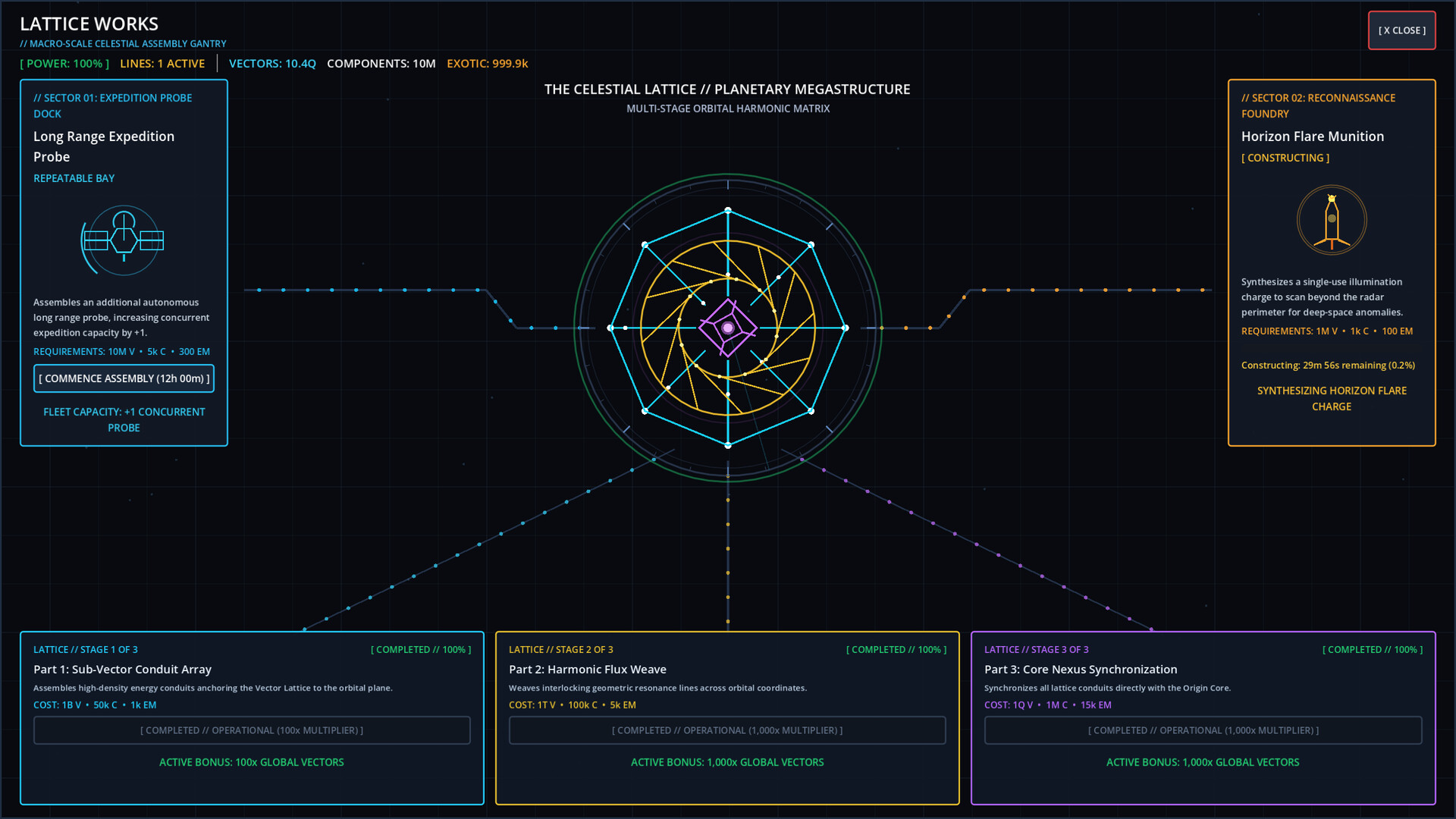Click Stage 3 completed operational button
The width and height of the screenshot is (1456, 819).
point(1203,730)
